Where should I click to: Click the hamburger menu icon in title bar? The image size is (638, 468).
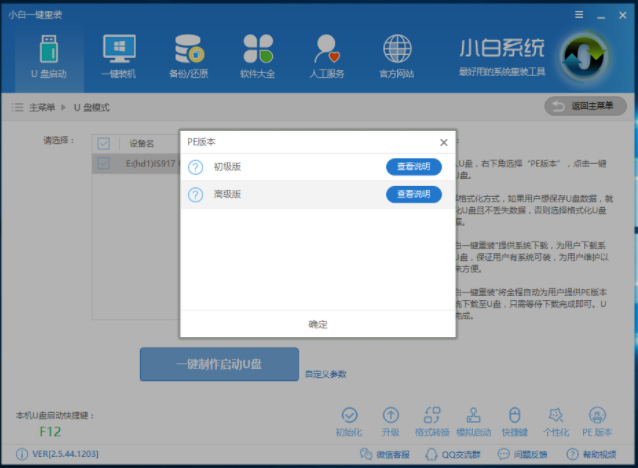coord(579,15)
